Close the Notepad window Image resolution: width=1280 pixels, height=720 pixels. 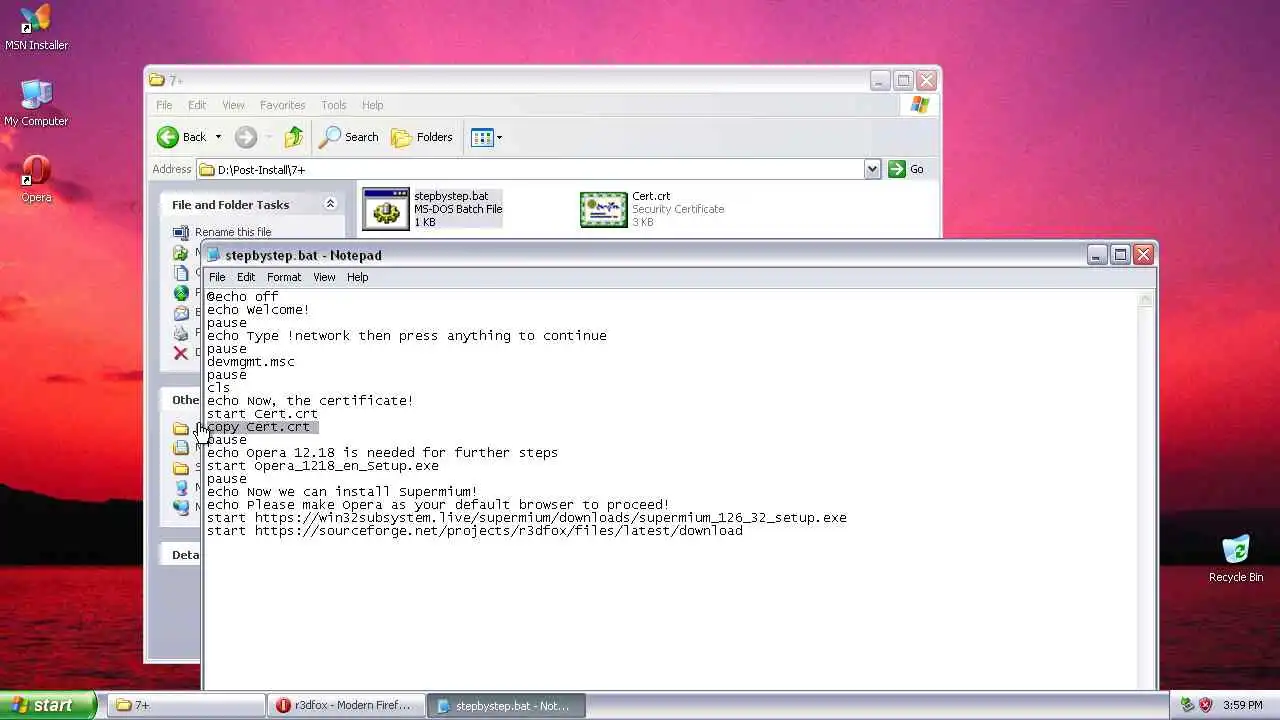[1144, 255]
